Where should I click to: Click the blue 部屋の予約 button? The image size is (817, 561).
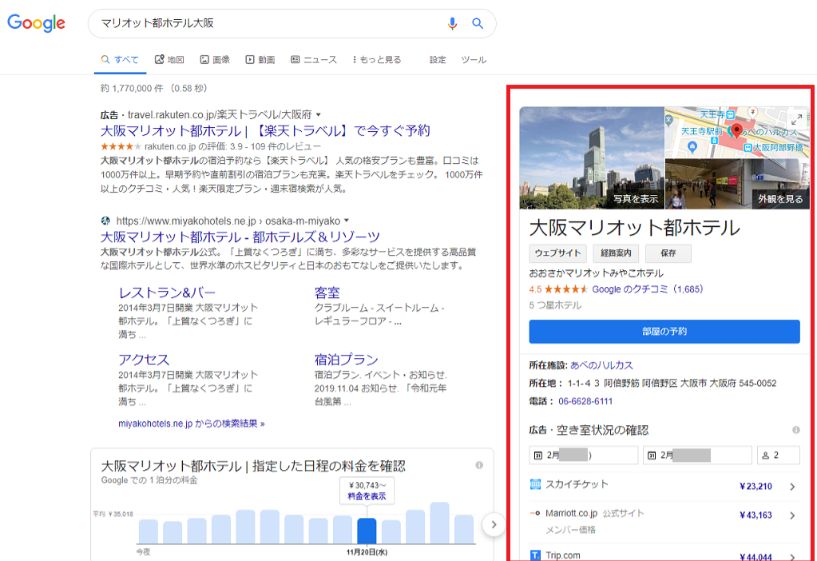click(664, 332)
